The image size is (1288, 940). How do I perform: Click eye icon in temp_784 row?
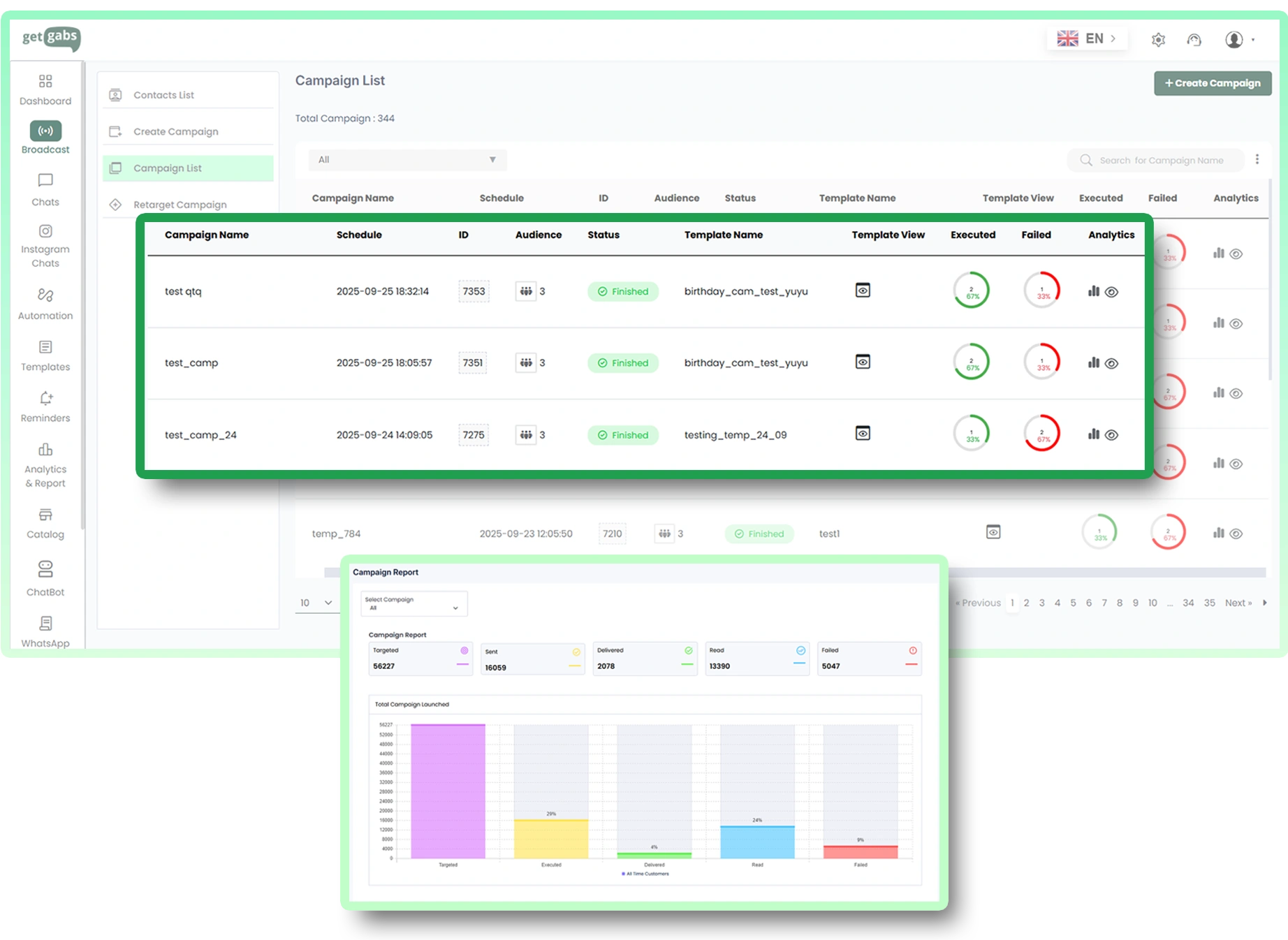coord(1236,534)
